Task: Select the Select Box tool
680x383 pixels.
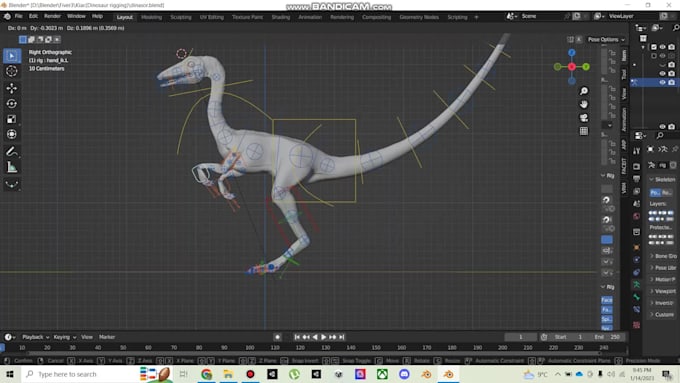Action: 12,56
